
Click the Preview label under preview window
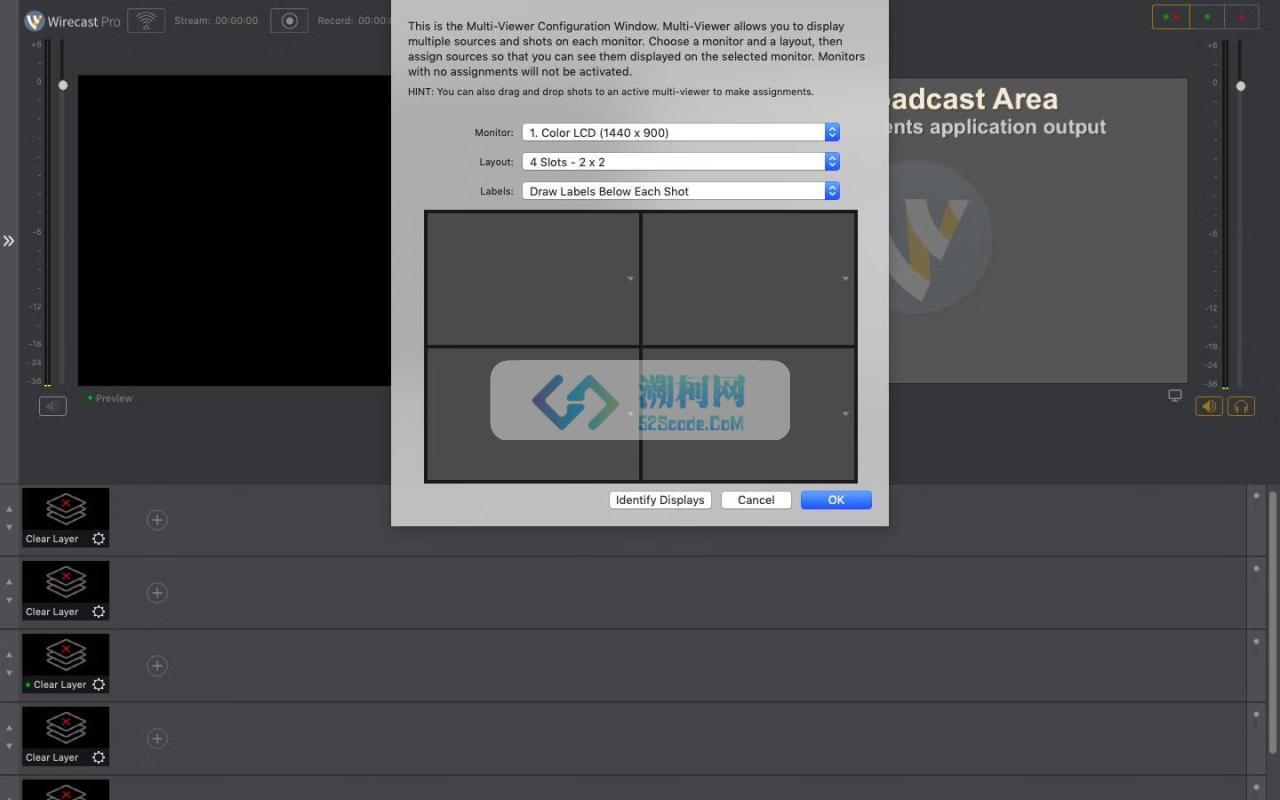point(114,398)
